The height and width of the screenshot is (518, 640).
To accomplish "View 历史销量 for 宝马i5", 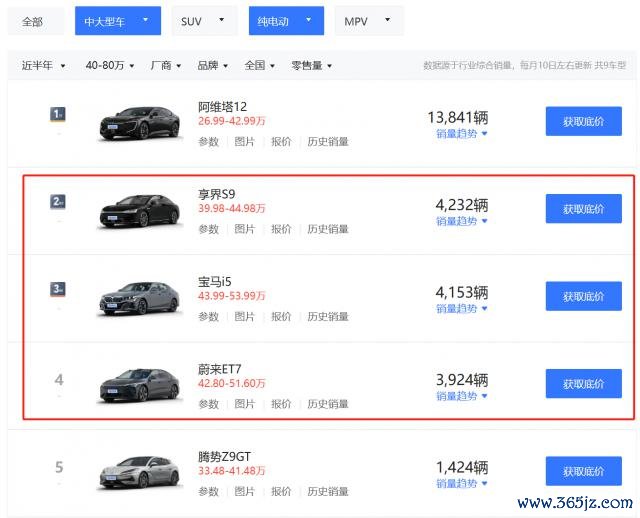I will [x=328, y=316].
